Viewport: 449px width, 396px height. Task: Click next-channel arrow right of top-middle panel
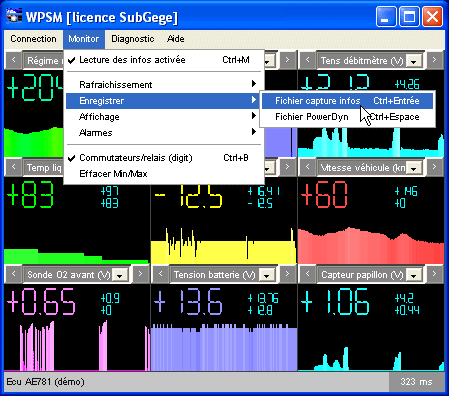tap(287, 60)
